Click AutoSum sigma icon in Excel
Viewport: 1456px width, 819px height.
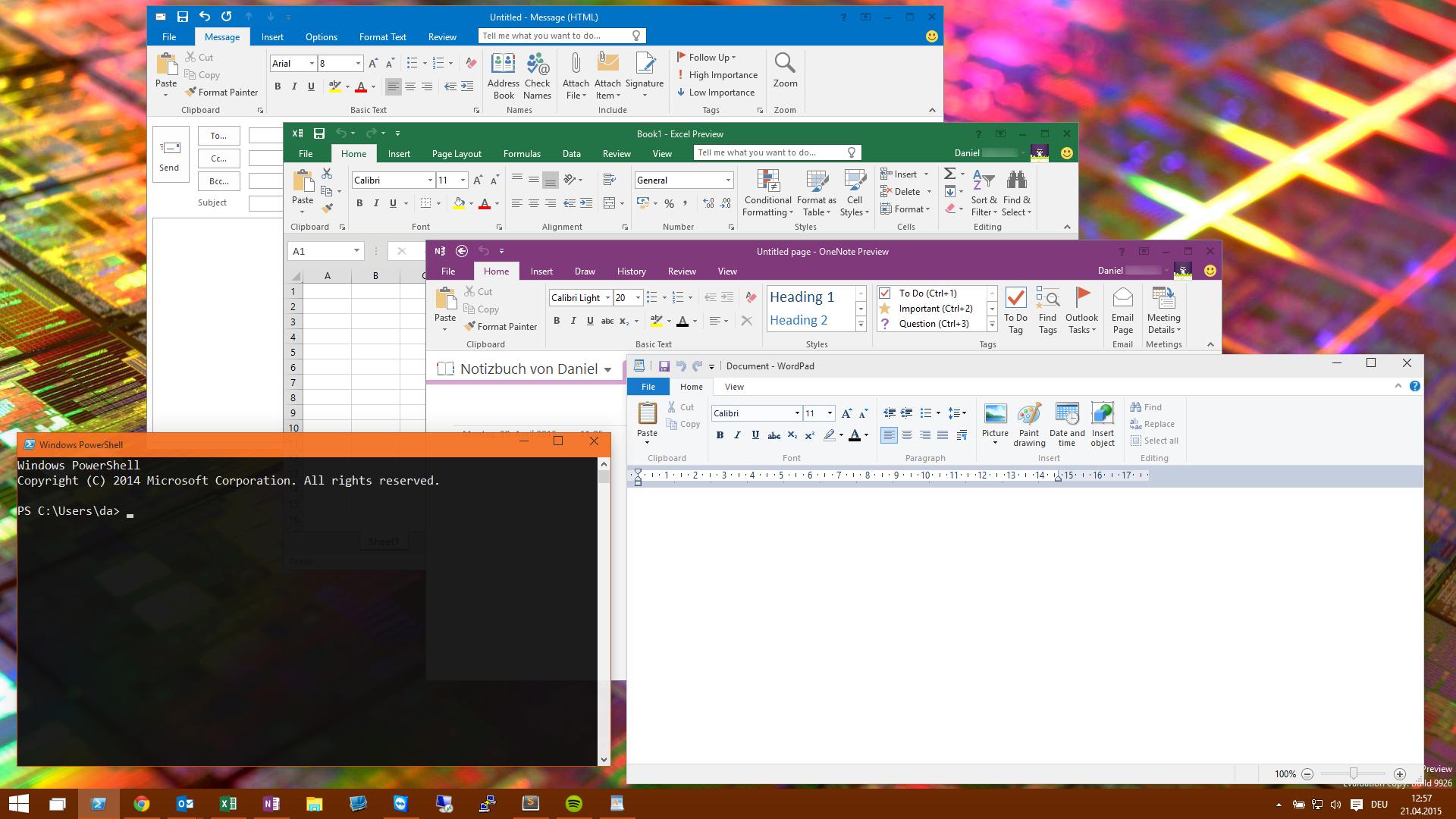tap(949, 174)
